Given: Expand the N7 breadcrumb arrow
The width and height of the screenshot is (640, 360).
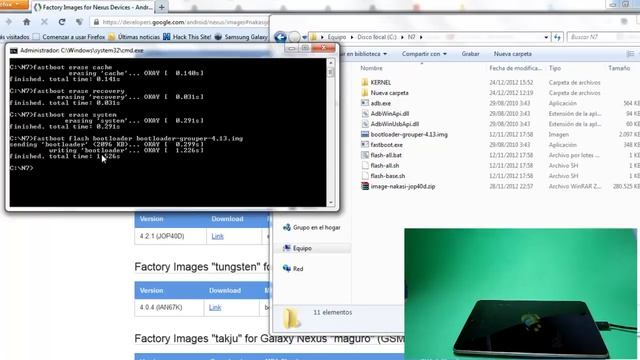Looking at the screenshot, I should (x=421, y=37).
